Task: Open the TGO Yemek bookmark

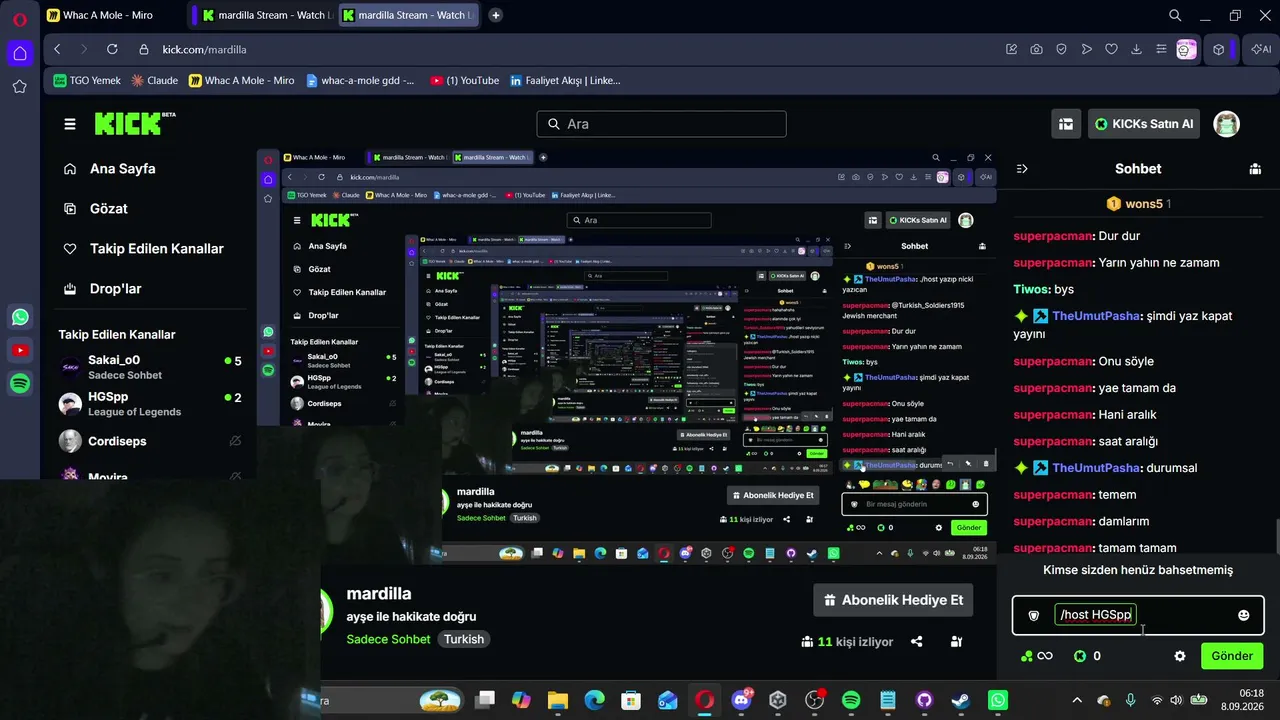Action: 87,80
